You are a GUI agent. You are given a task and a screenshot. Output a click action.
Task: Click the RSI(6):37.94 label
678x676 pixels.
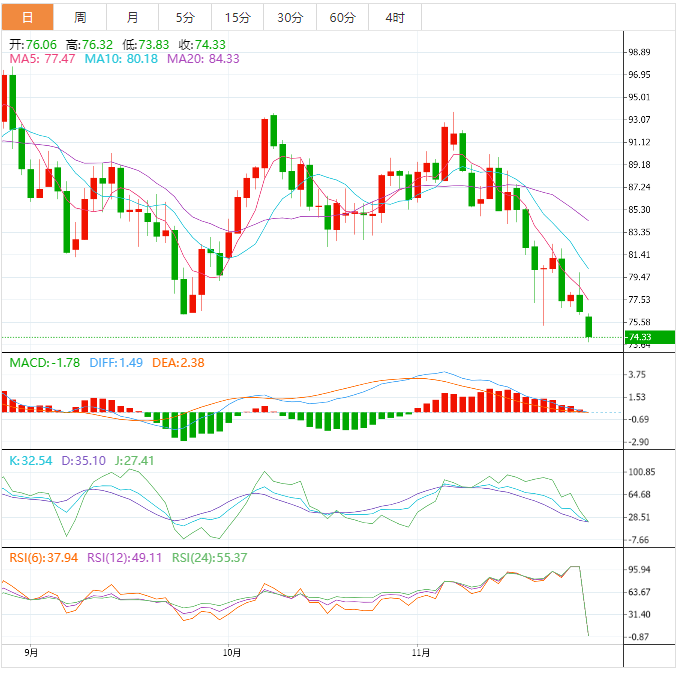coord(44,557)
